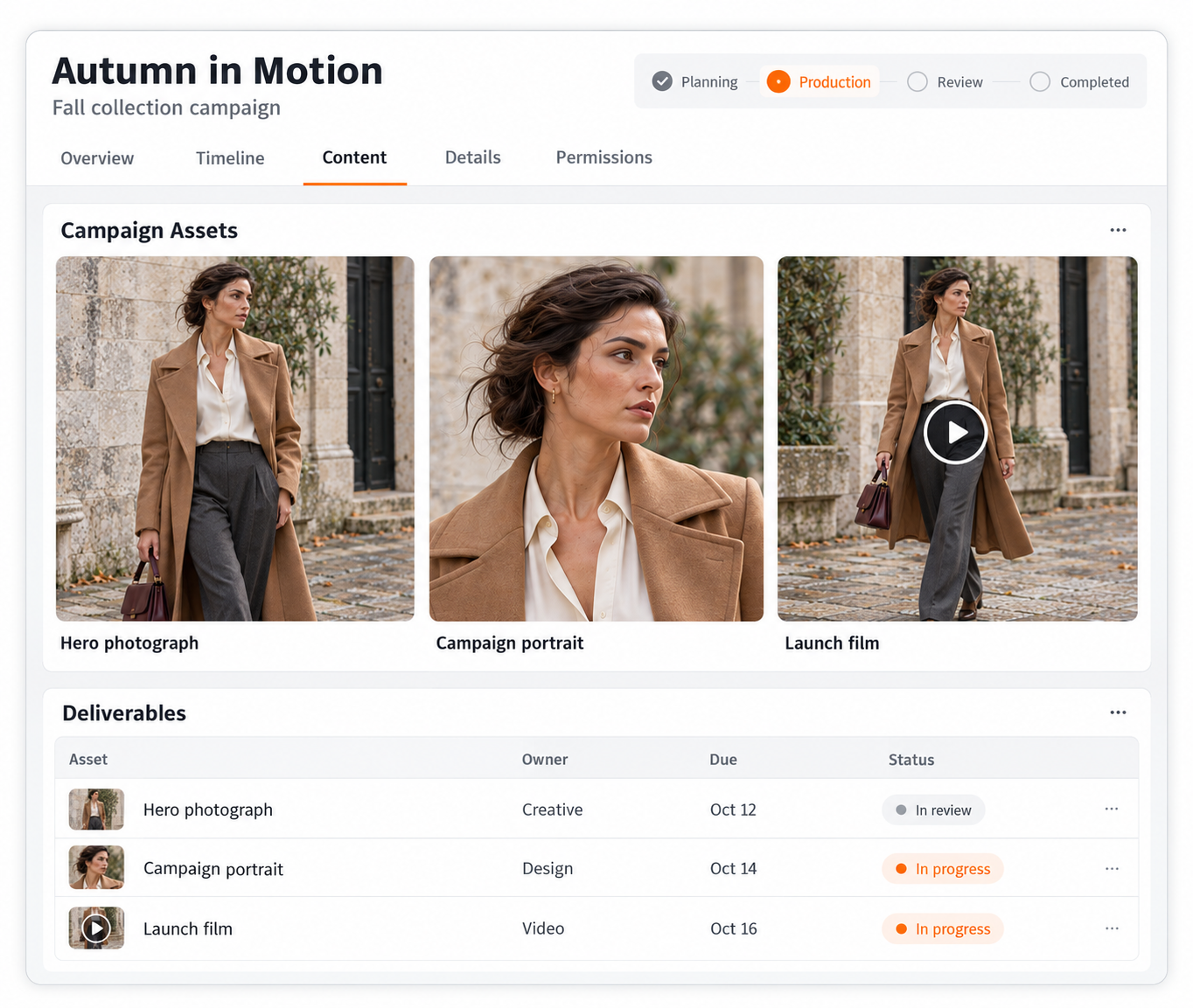Sort by the Status column header

tap(911, 760)
